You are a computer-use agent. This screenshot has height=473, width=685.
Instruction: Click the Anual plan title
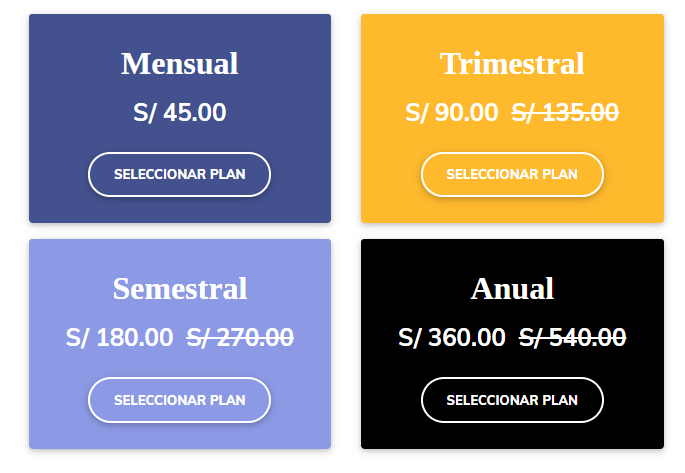click(x=512, y=288)
